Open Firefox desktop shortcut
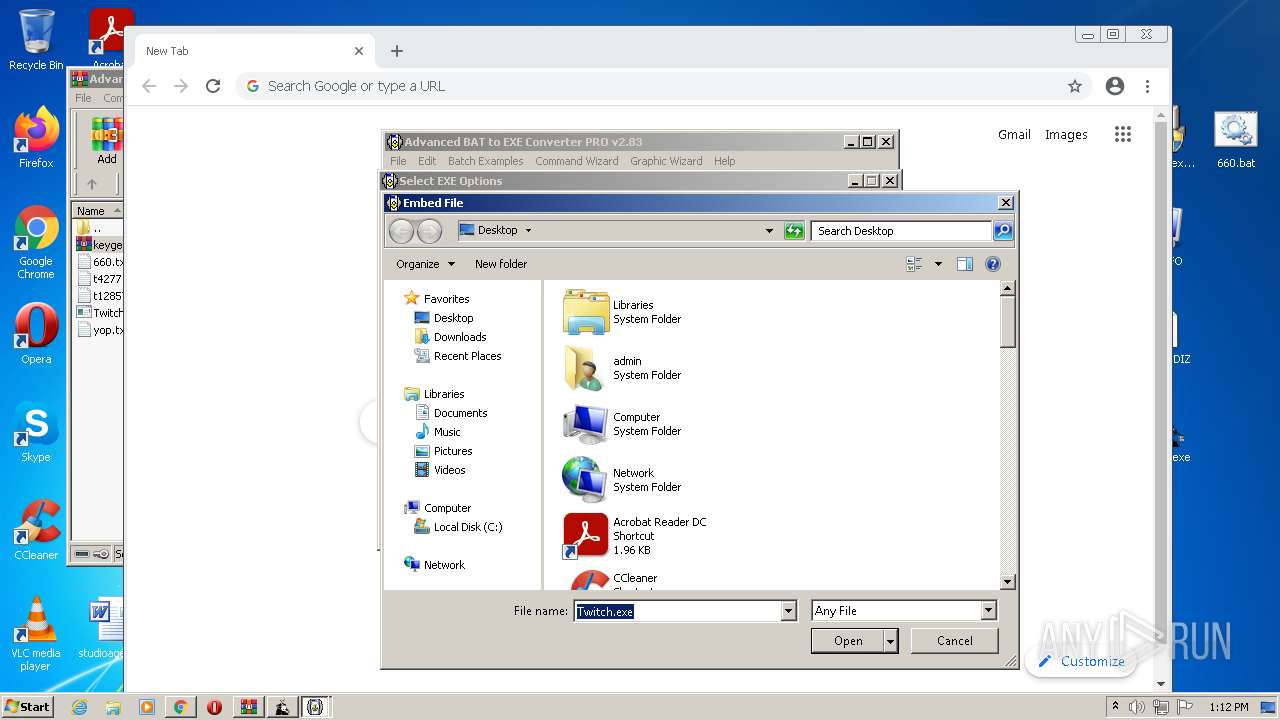The image size is (1280, 720). coord(36,137)
